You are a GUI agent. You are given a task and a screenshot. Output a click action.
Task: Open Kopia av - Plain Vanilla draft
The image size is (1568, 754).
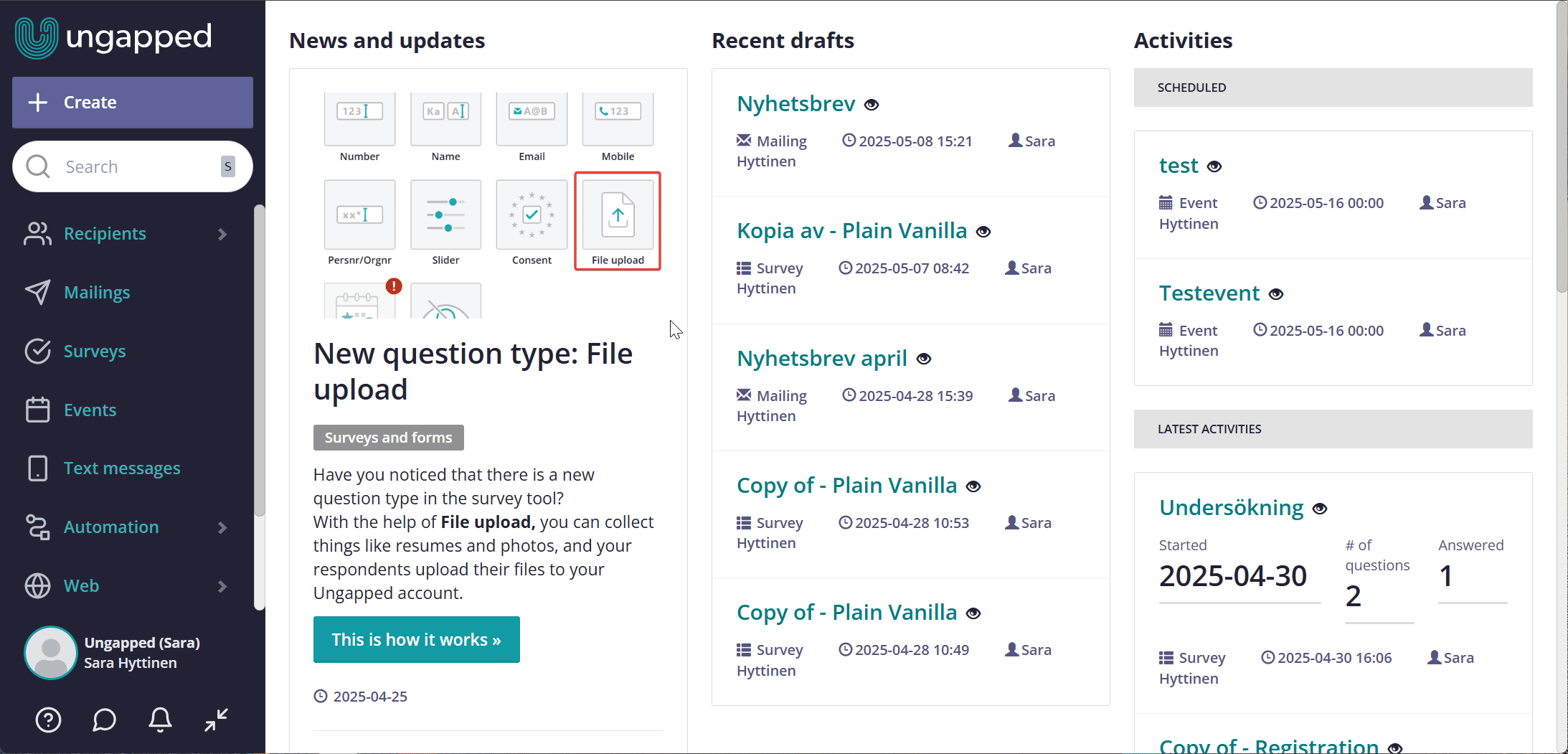[851, 231]
